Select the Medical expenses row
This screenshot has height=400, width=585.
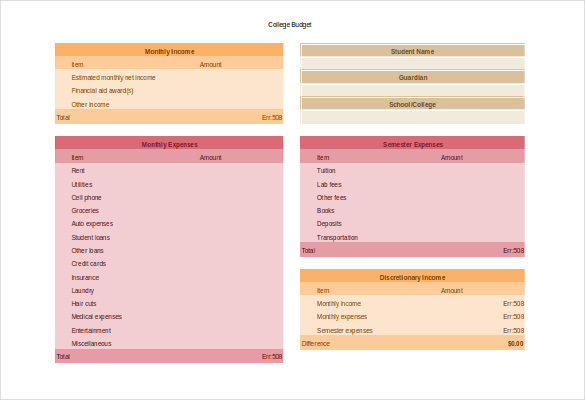pos(169,316)
